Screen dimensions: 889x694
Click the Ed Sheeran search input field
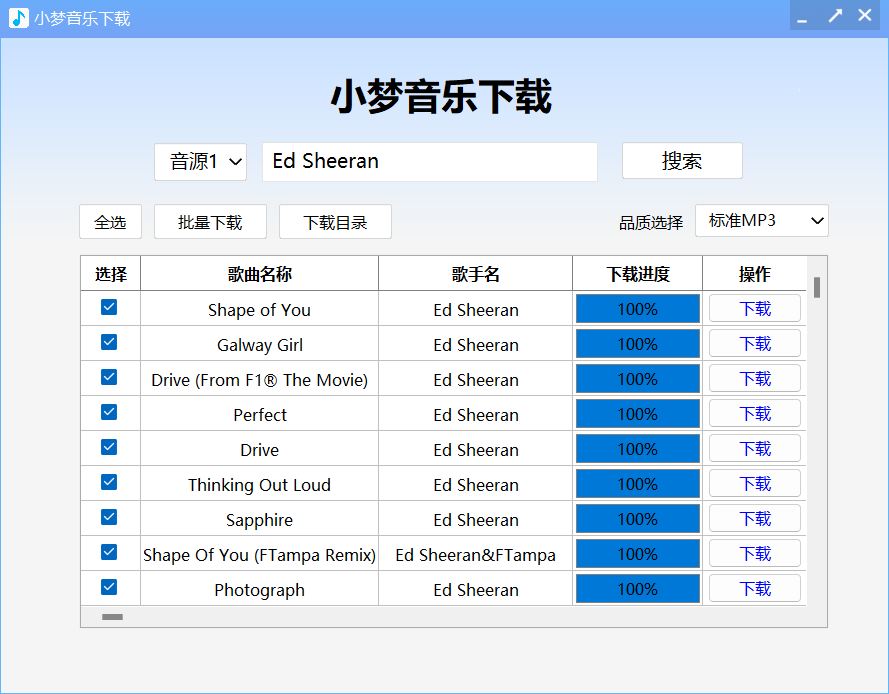click(430, 162)
